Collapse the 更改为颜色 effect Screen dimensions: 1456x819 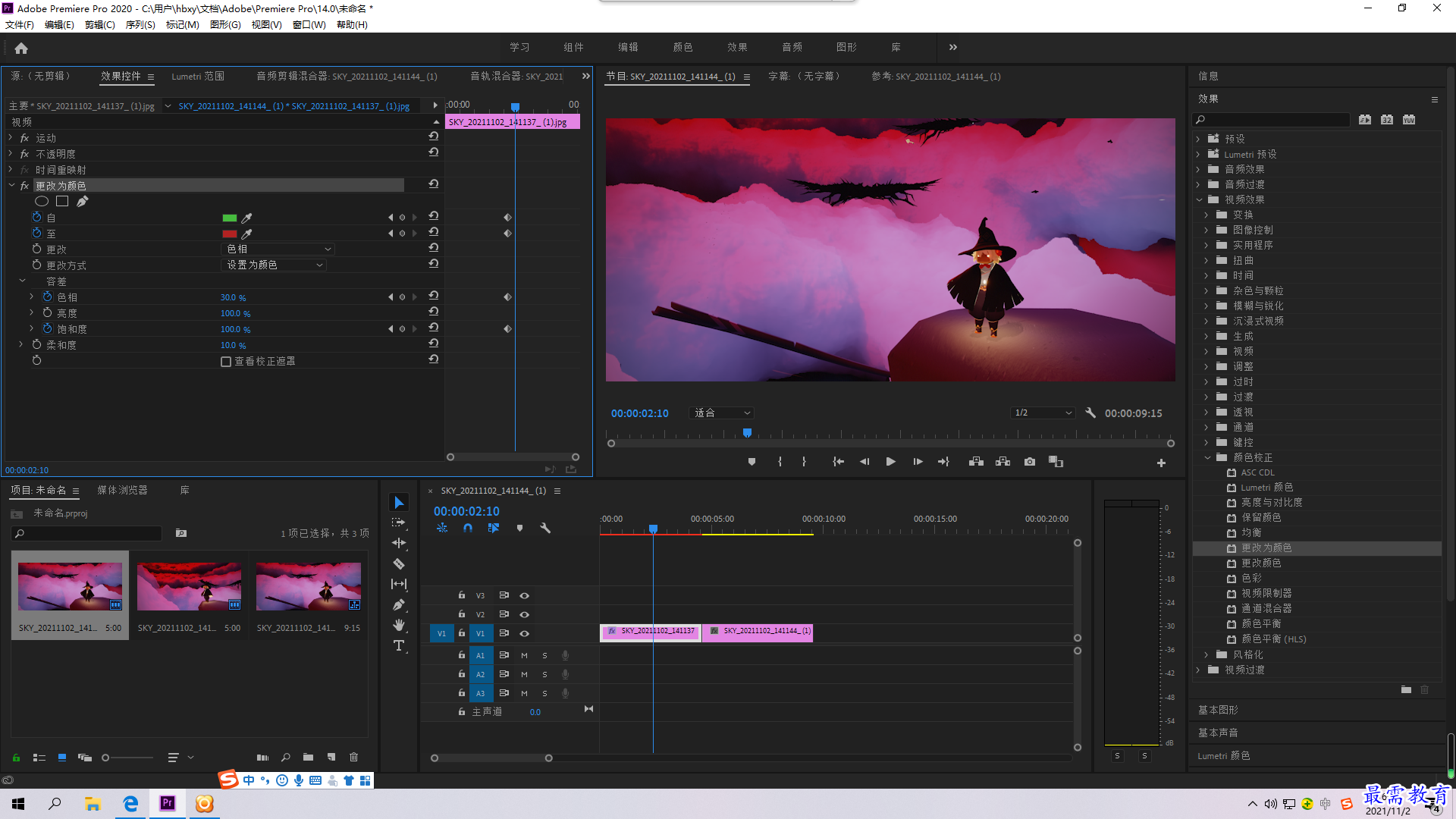point(11,186)
